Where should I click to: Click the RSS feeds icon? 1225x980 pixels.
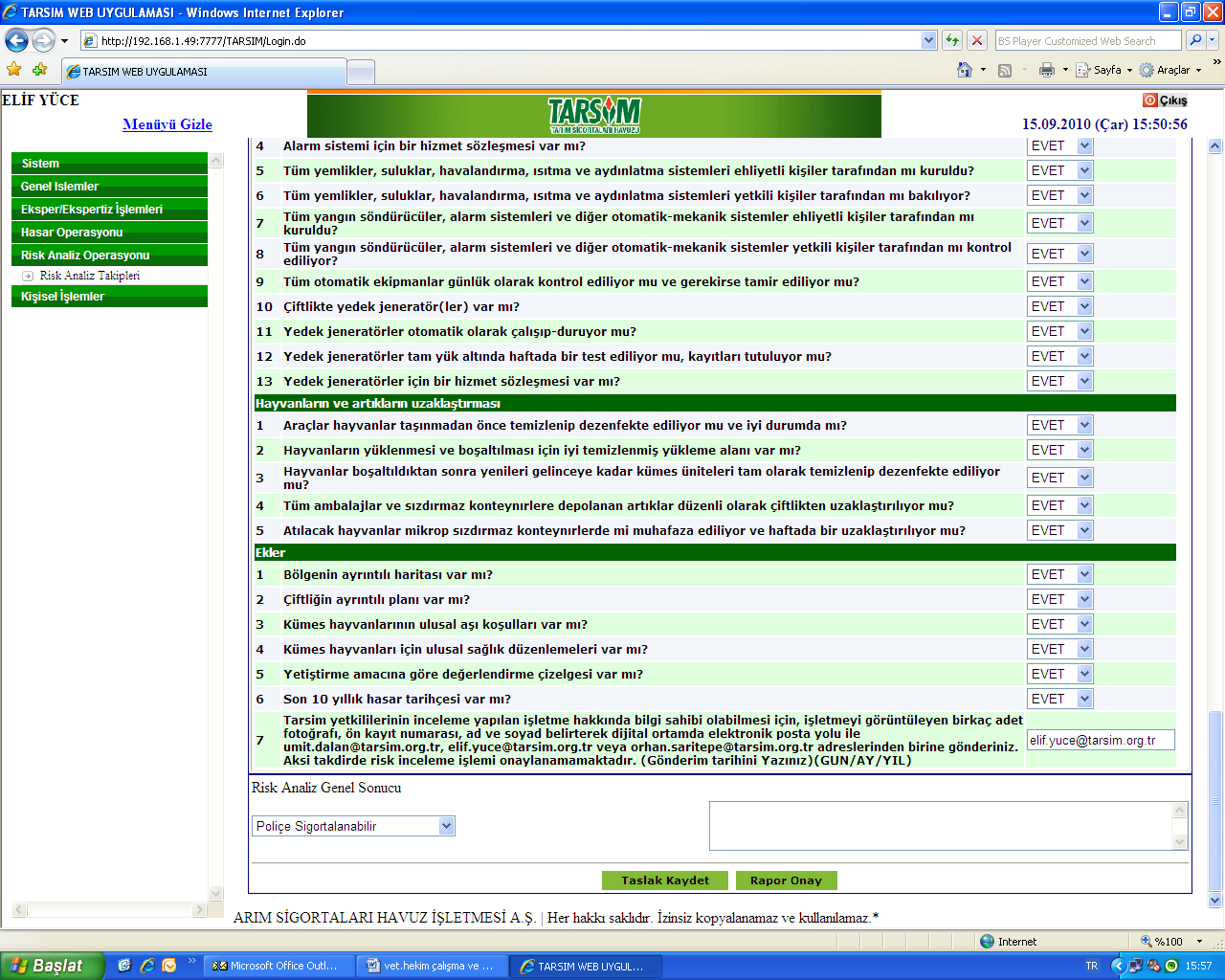coord(1005,70)
